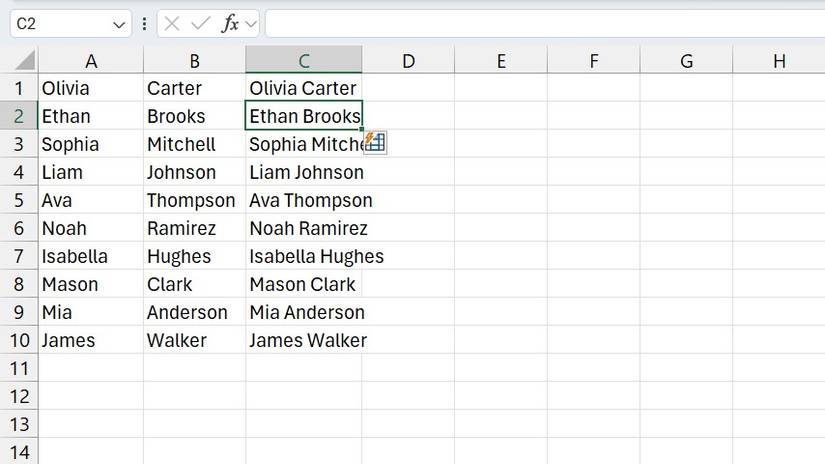
Task: Select row 12 header
Action: 19,396
